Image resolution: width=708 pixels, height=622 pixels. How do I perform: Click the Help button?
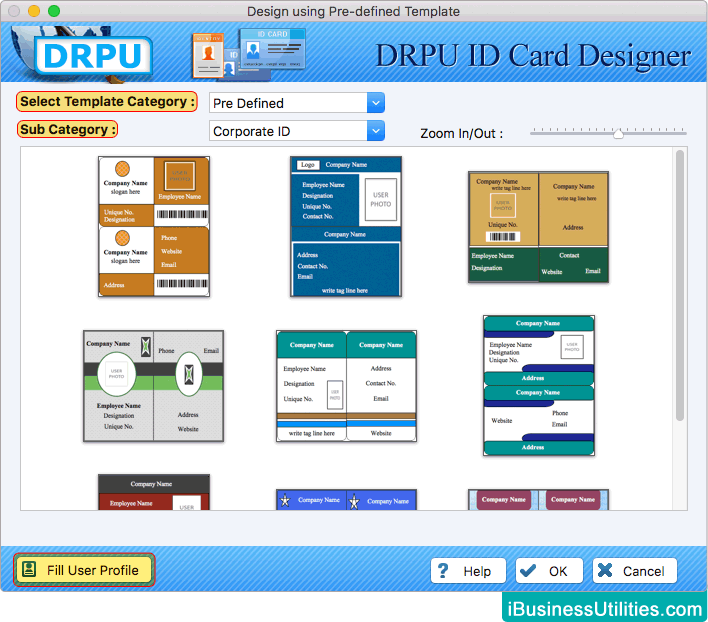468,571
